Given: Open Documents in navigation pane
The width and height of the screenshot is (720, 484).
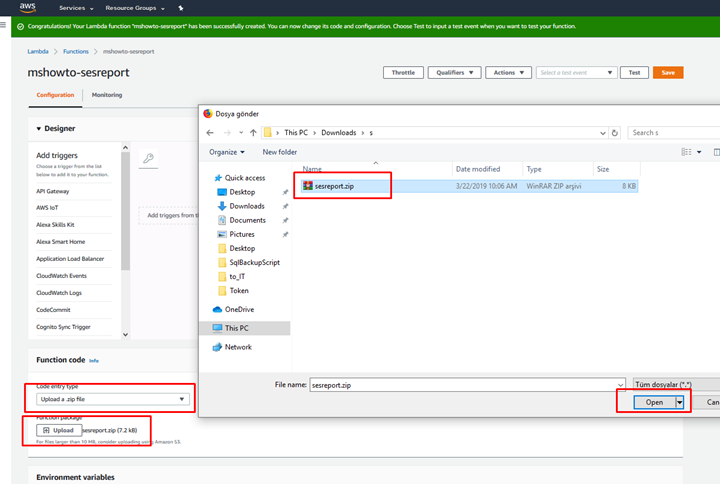Looking at the screenshot, I should 247,220.
